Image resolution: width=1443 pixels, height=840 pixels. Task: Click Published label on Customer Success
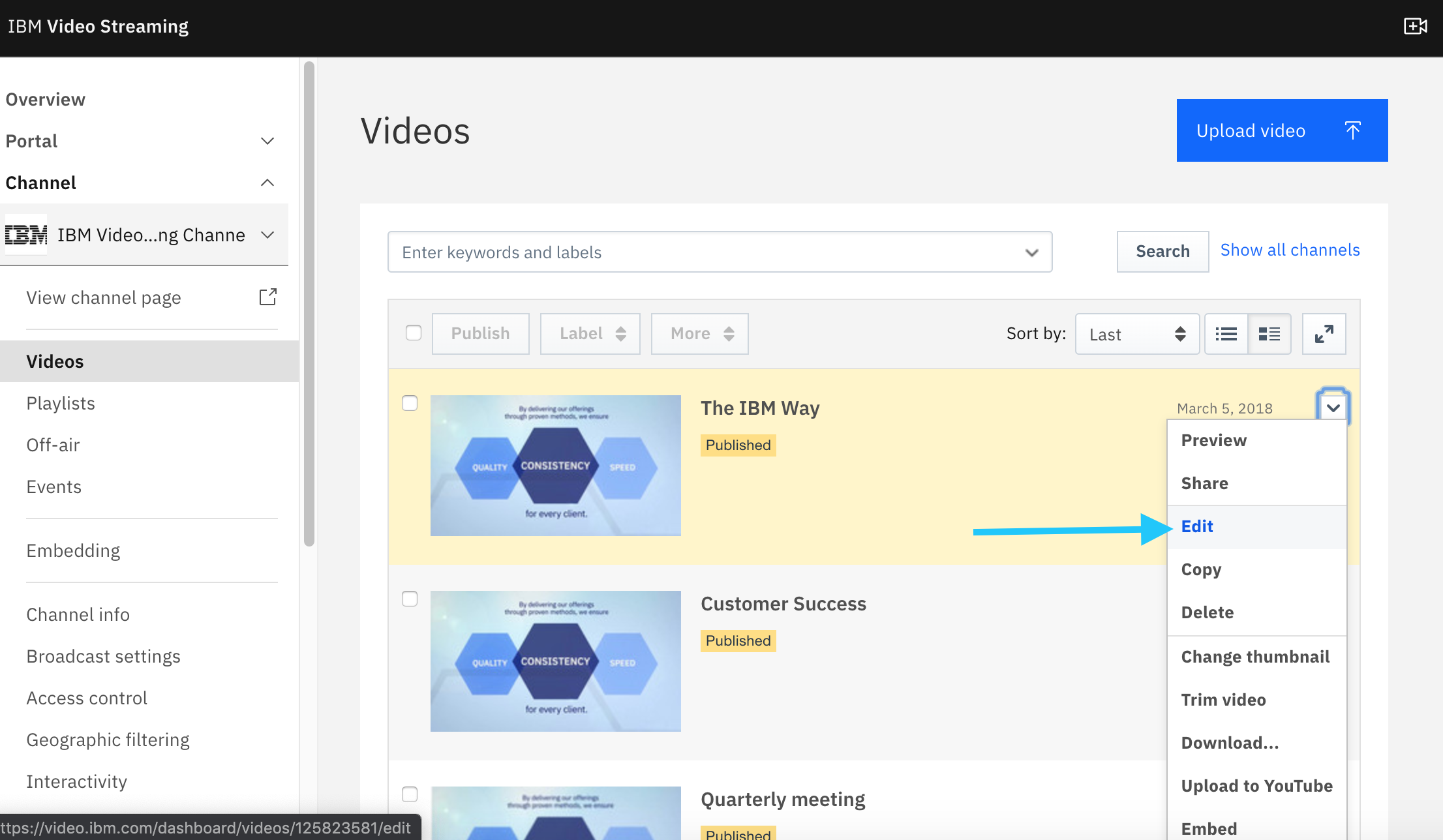tap(738, 641)
